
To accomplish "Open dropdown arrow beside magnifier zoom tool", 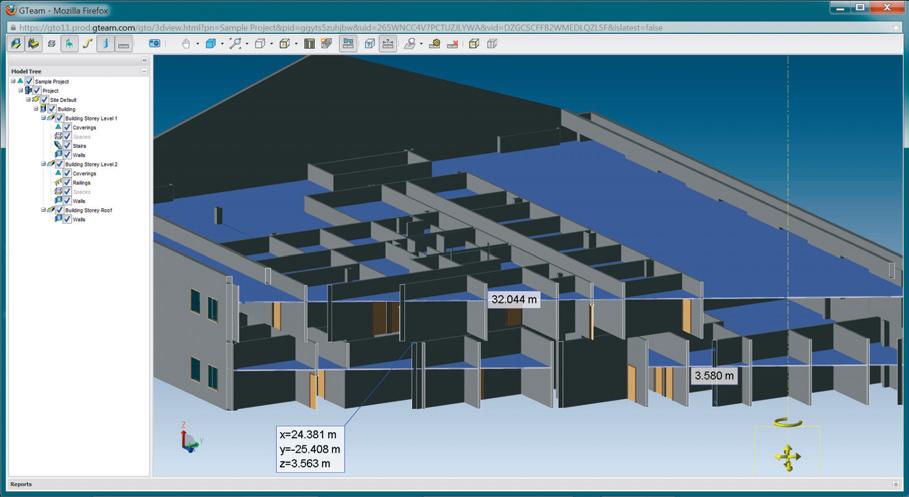I will [247, 44].
